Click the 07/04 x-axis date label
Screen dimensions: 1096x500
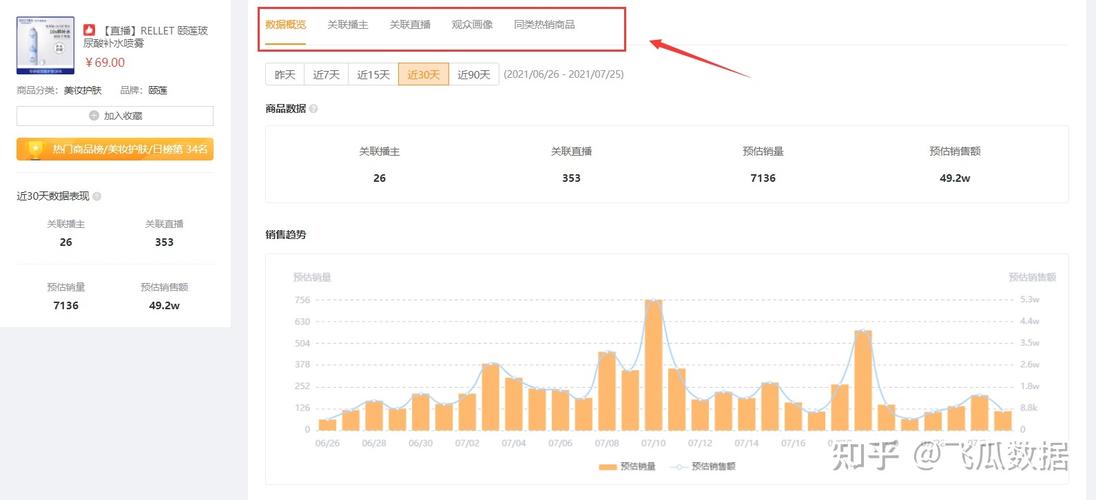(513, 443)
